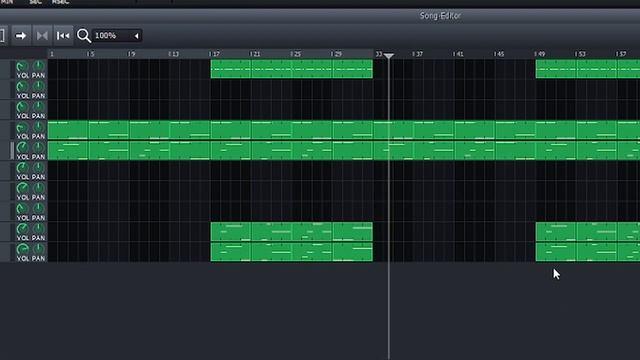Click the VOL knob of the seventh track

[22, 188]
